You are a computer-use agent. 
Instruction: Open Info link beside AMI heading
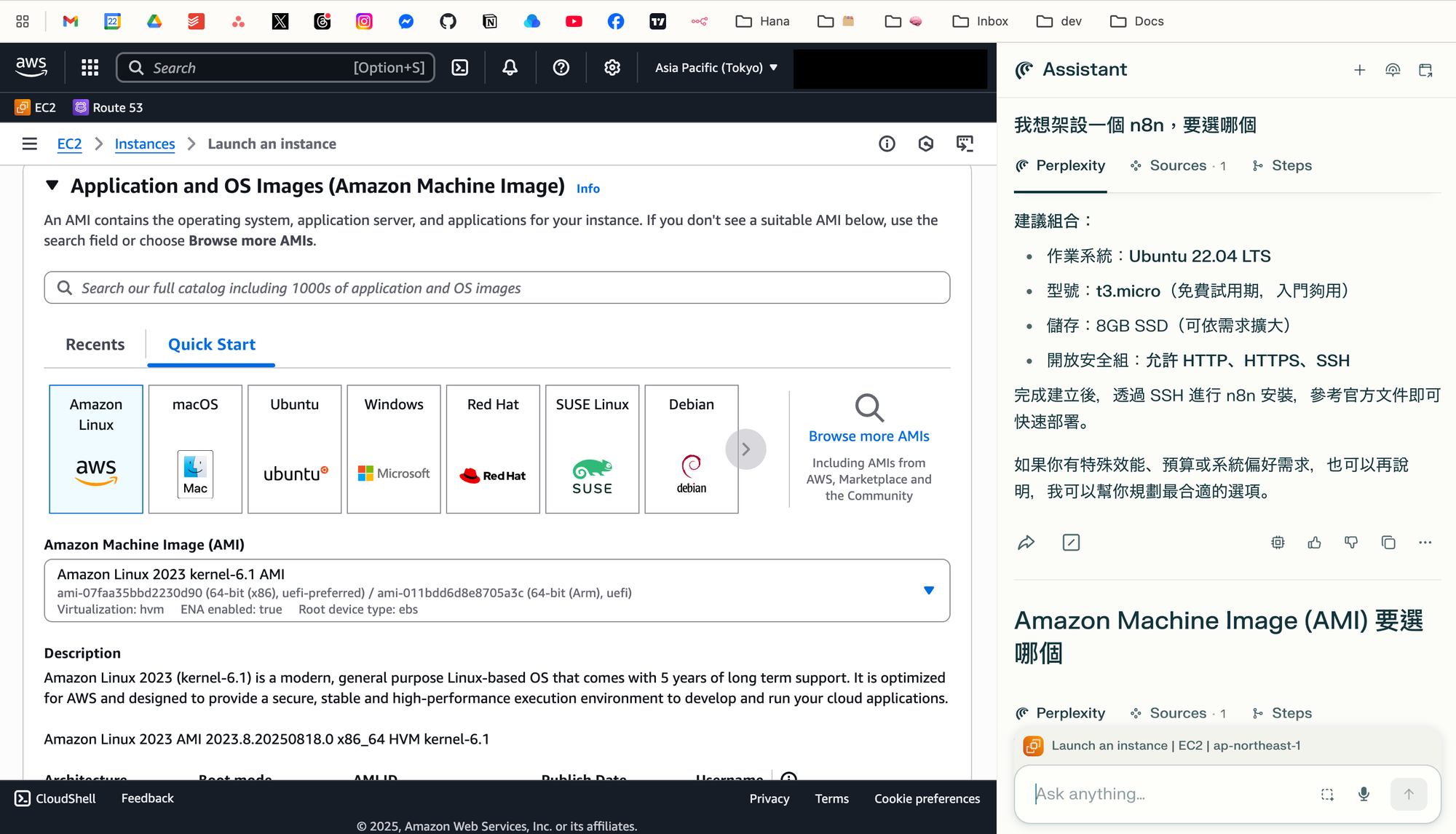tap(588, 189)
